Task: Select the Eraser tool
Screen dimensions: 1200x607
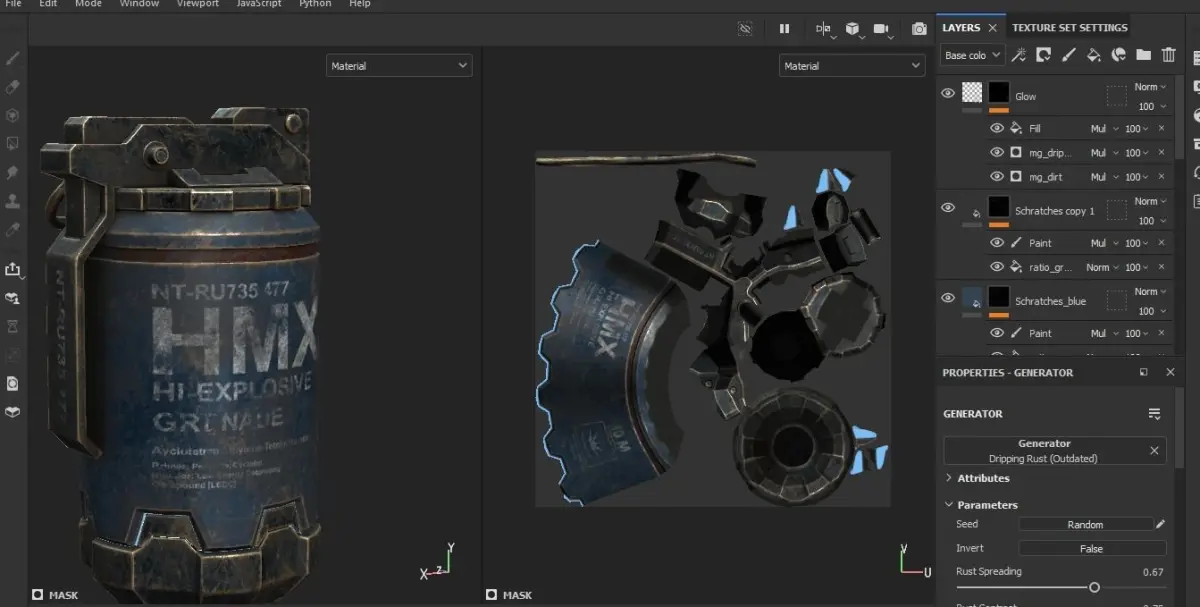Action: point(13,87)
